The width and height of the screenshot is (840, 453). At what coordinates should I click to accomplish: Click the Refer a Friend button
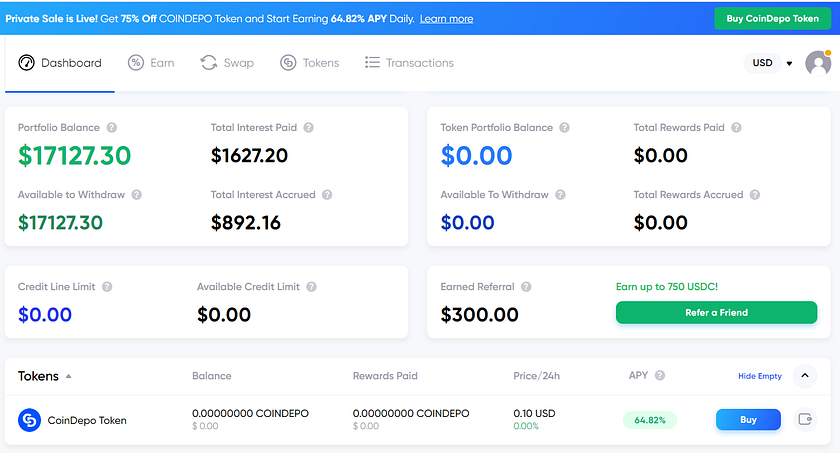click(716, 313)
